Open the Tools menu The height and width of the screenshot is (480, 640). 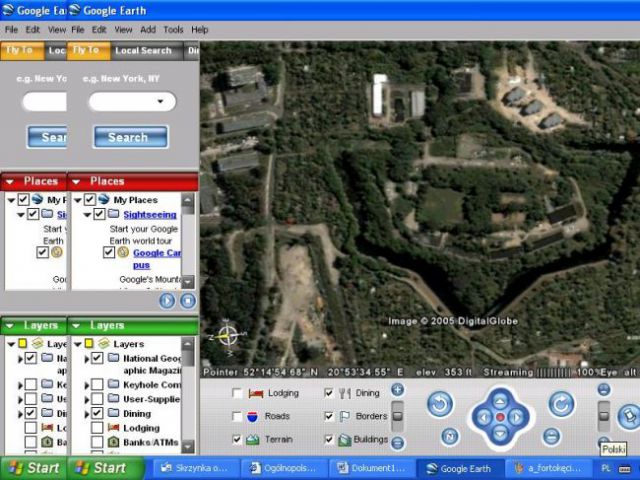[x=173, y=29]
